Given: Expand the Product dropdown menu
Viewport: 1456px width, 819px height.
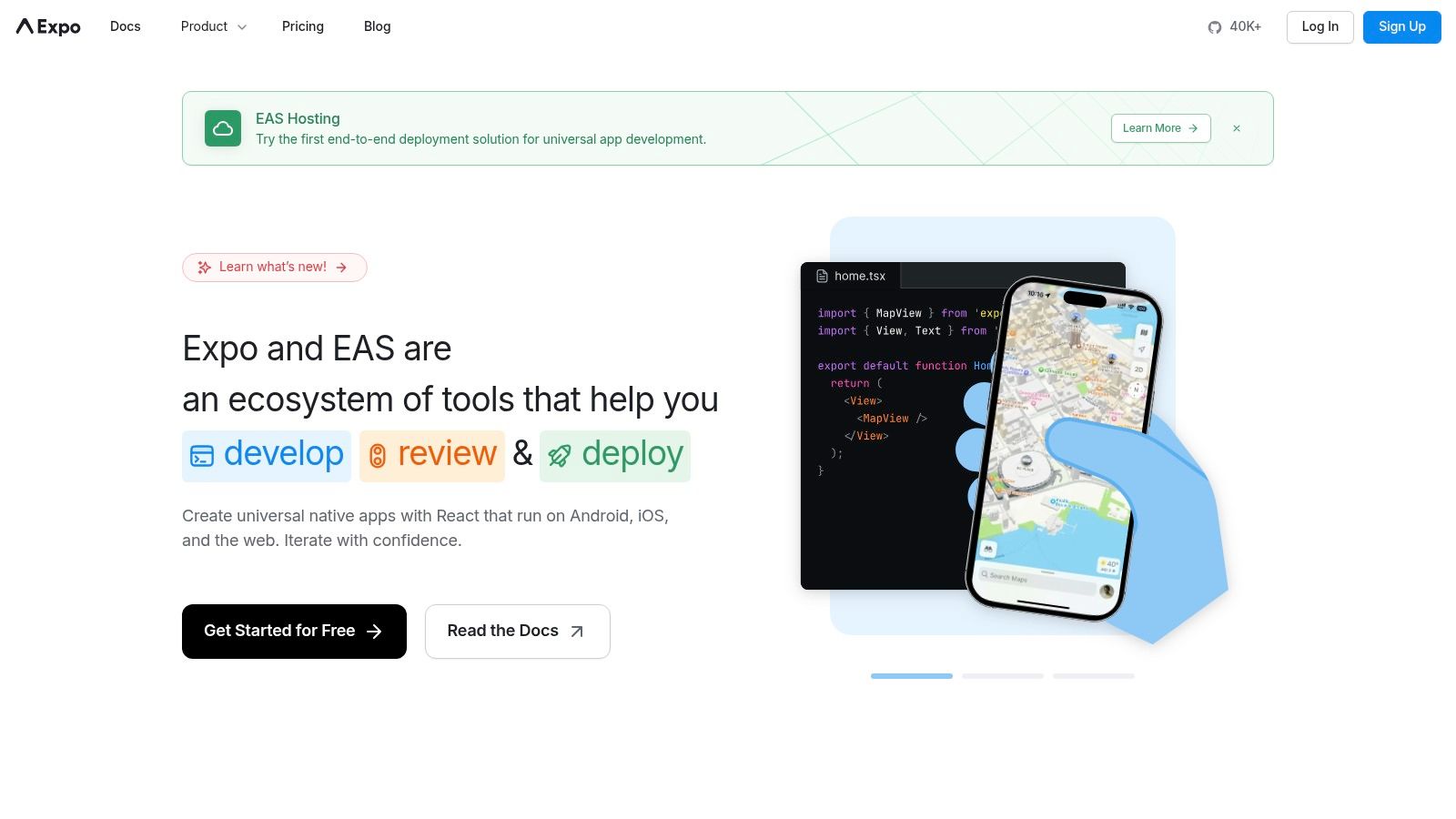Looking at the screenshot, I should 214,26.
